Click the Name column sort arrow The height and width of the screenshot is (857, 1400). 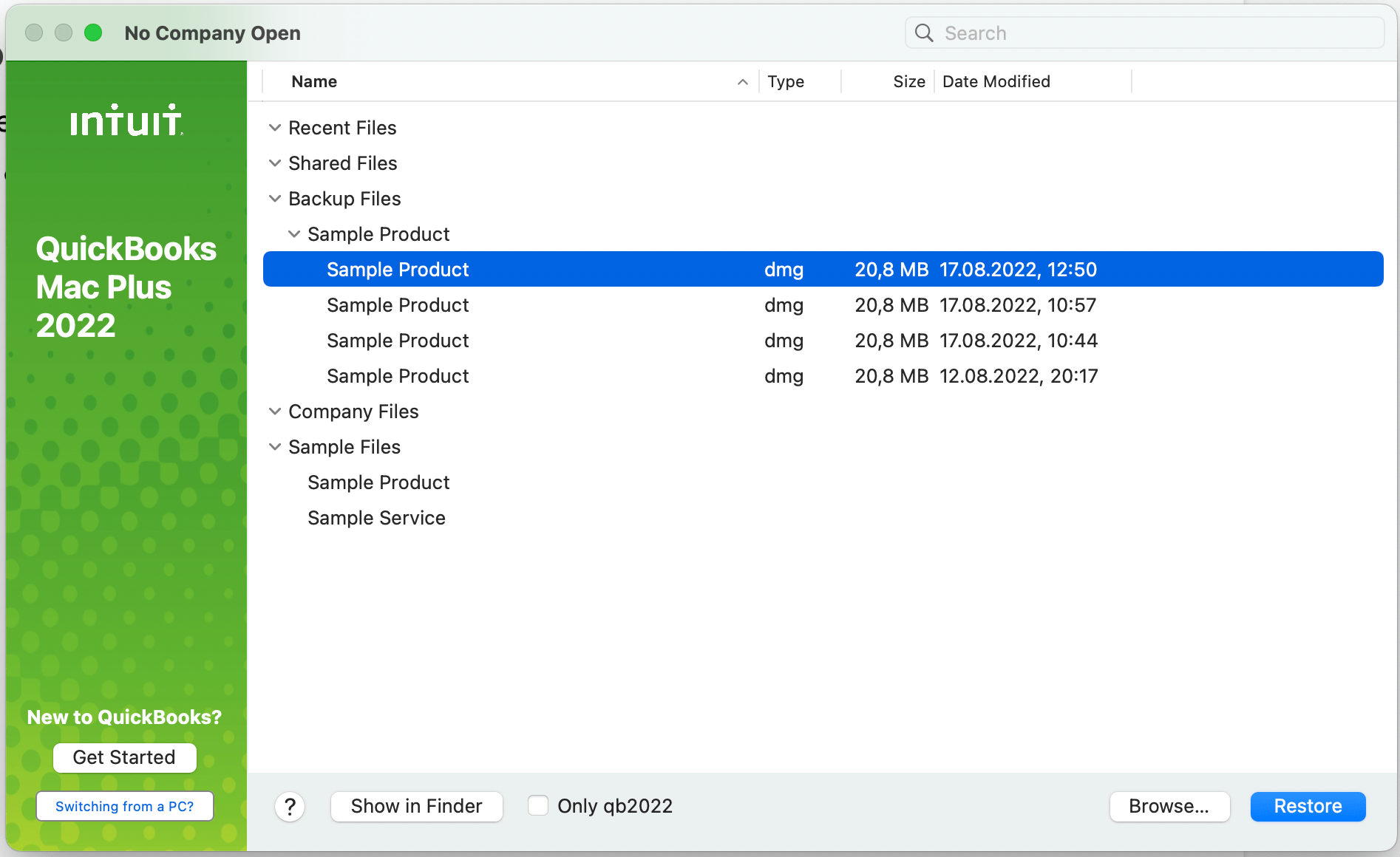(742, 82)
